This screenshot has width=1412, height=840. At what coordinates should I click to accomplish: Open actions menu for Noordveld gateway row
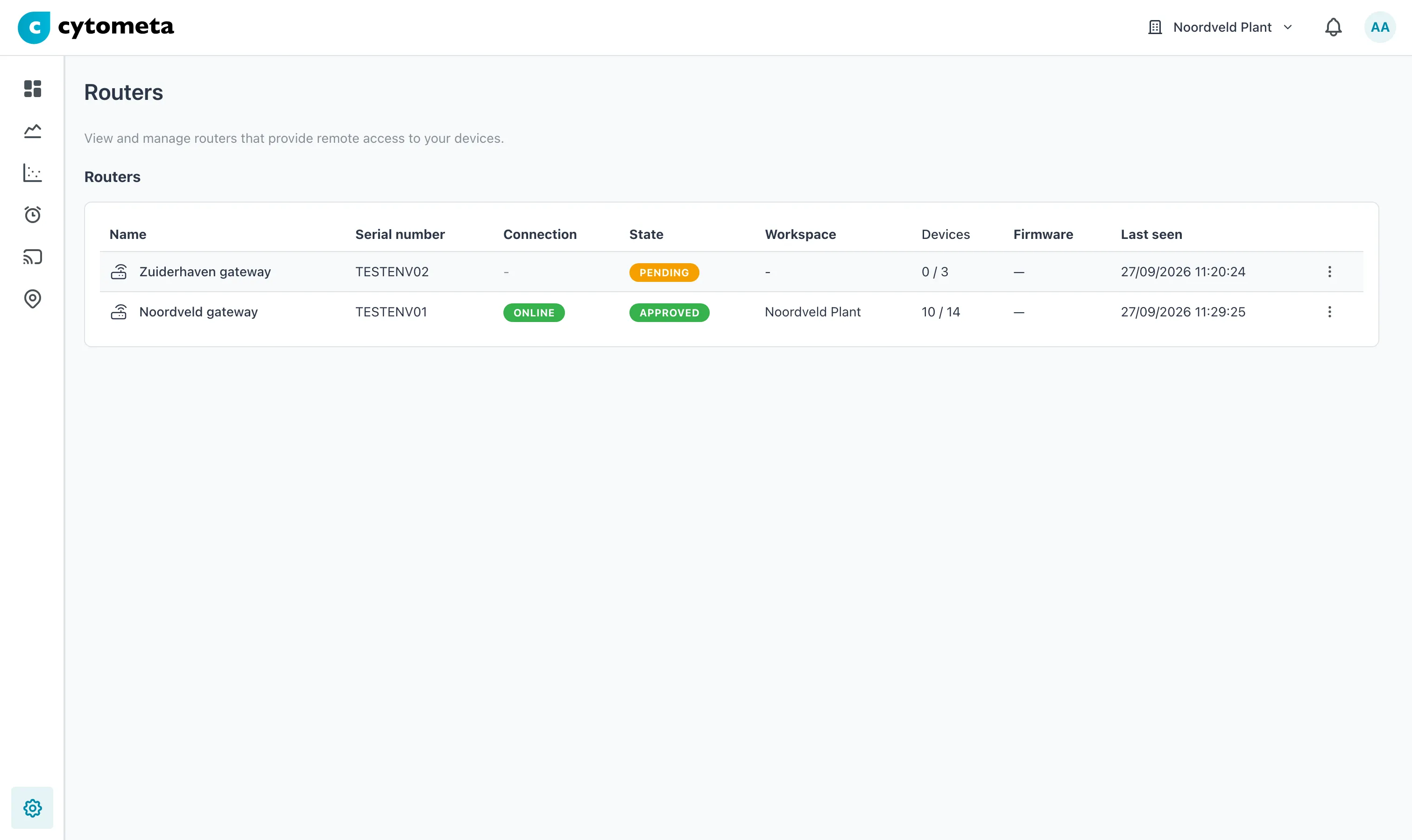[1329, 312]
